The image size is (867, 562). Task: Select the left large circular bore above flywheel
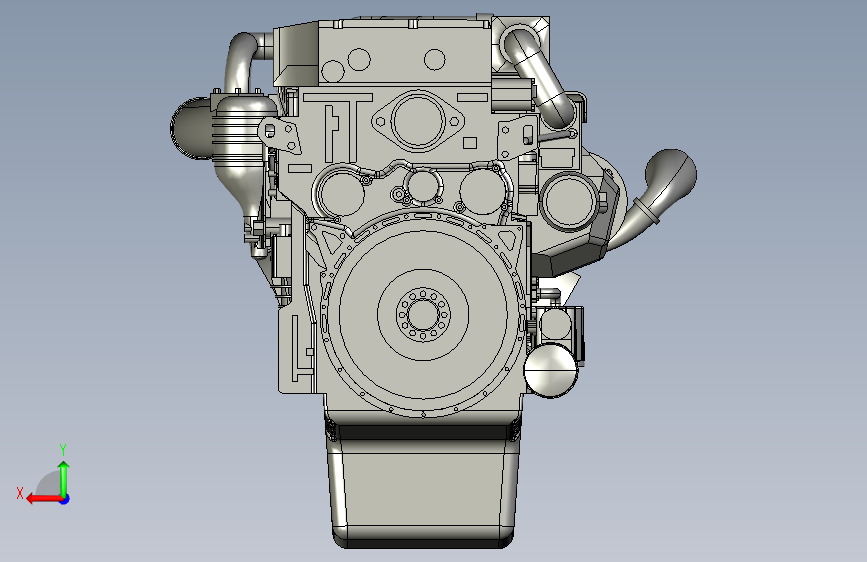click(341, 192)
